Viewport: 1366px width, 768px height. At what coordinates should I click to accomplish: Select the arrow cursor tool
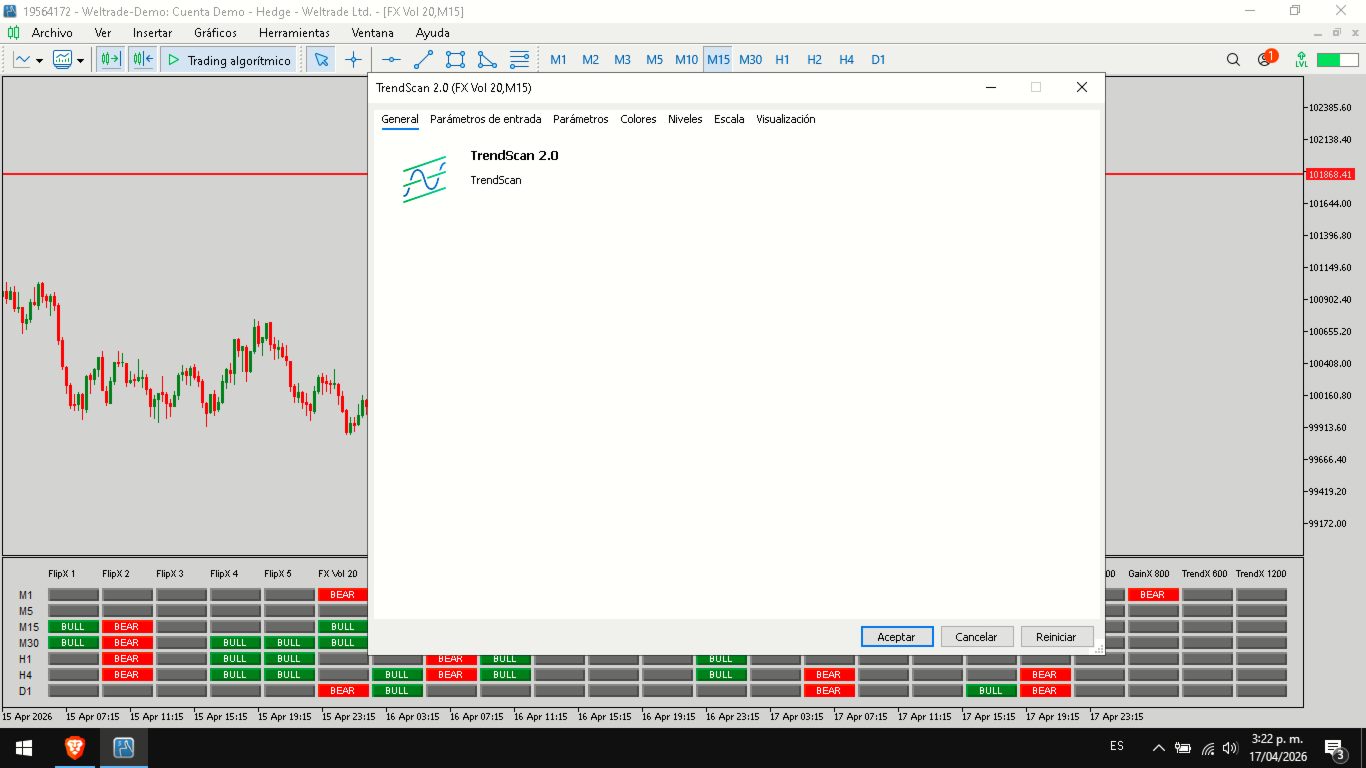pyautogui.click(x=321, y=60)
